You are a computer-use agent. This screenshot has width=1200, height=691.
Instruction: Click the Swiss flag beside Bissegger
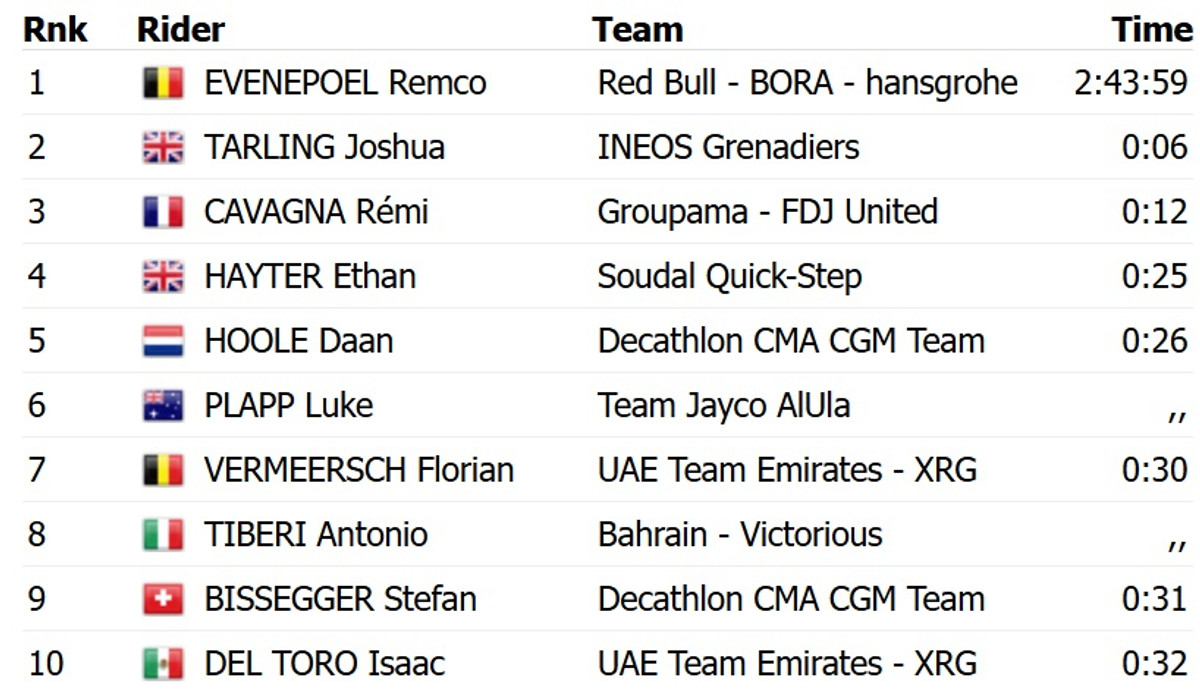pyautogui.click(x=163, y=599)
